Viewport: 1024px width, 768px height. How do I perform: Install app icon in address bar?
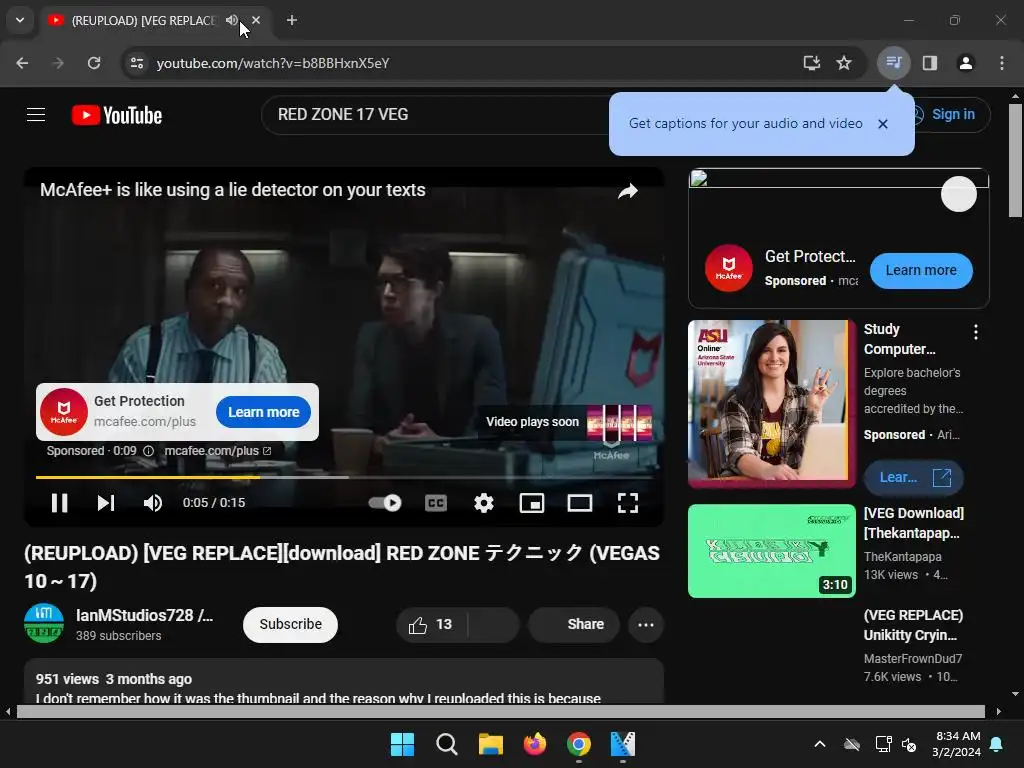coord(811,63)
